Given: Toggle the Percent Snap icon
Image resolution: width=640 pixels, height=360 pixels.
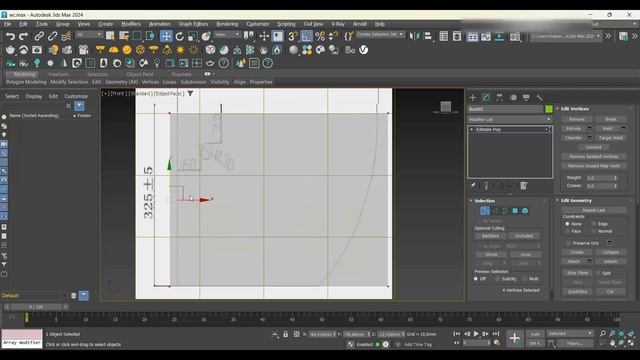Looking at the screenshot, I should (320, 36).
